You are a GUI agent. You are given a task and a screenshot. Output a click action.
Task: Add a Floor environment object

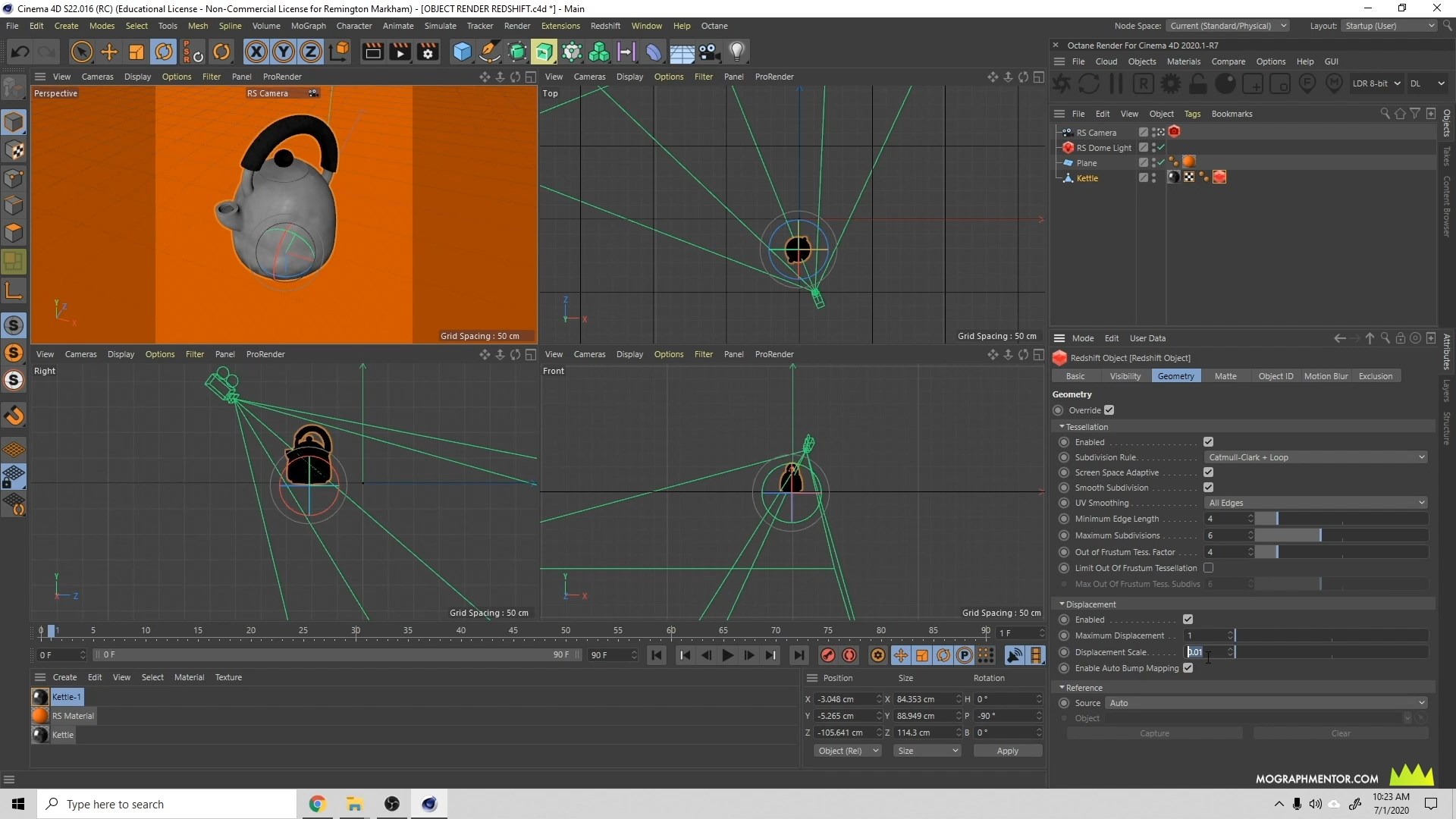coord(682,52)
